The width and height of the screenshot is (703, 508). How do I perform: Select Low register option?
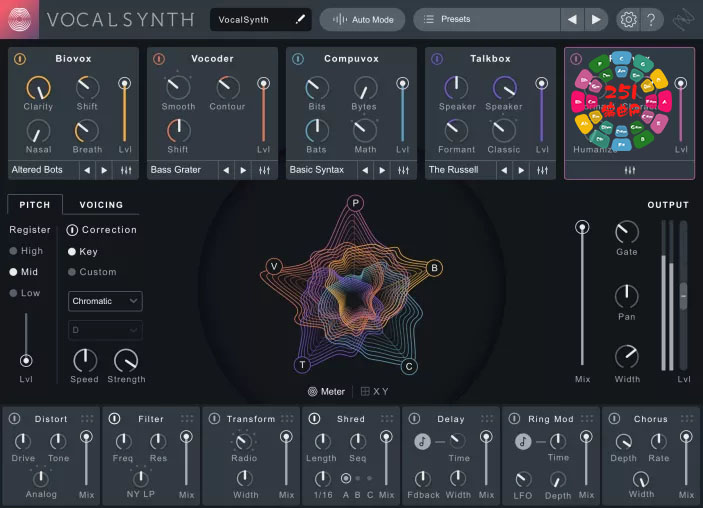click(25, 293)
